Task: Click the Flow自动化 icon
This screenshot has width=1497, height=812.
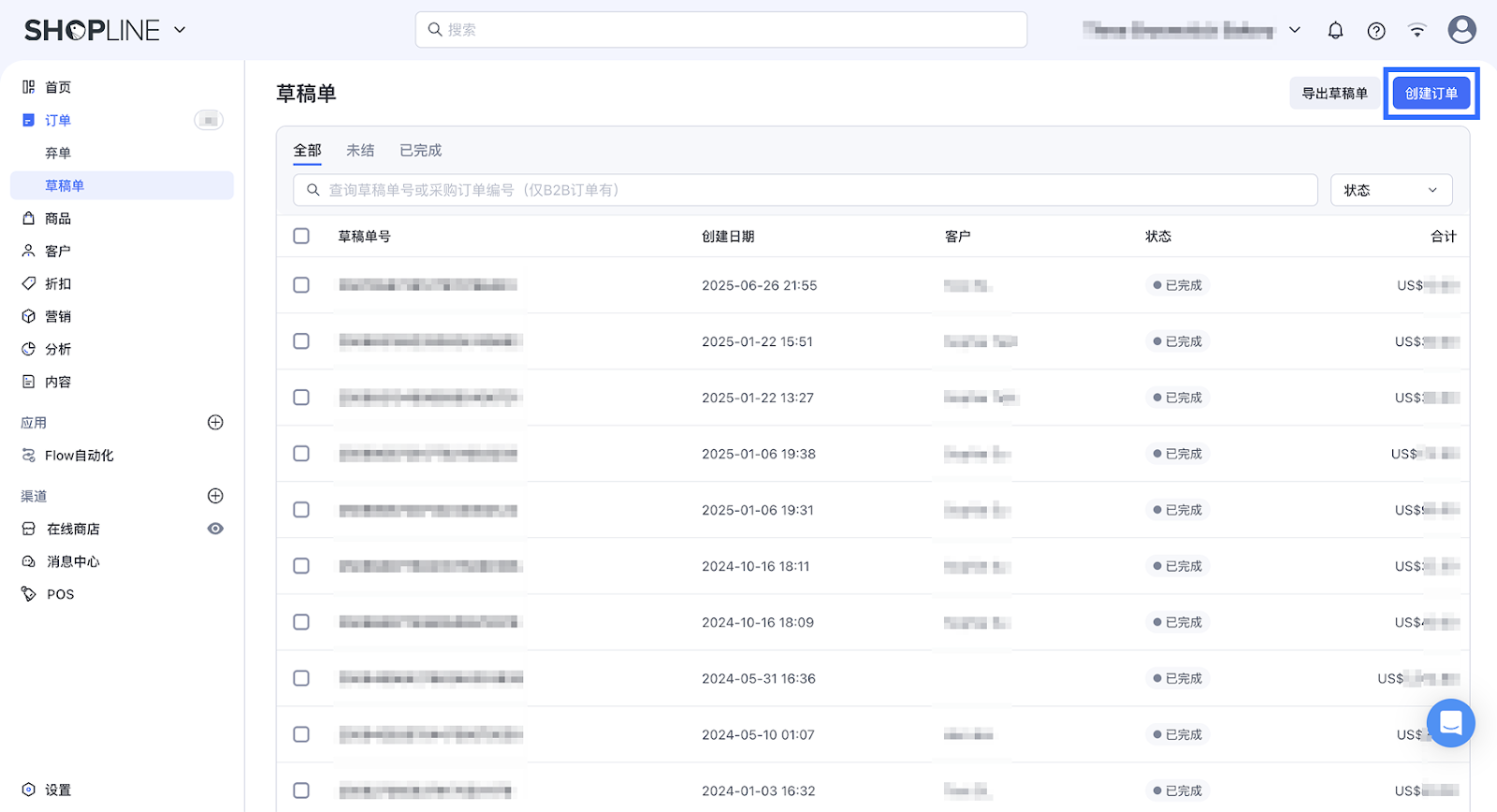Action: coord(29,456)
